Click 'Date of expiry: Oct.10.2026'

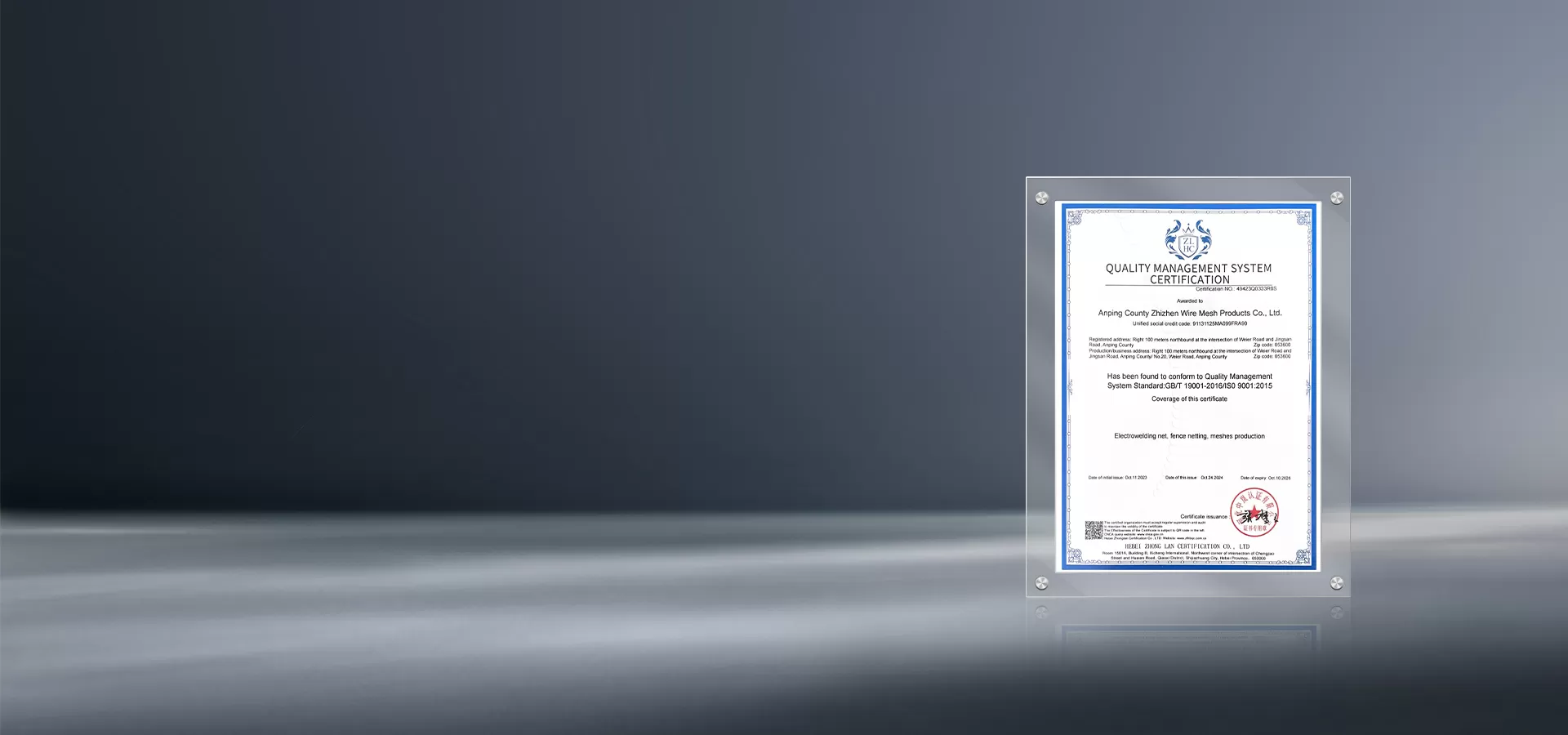[x=1266, y=478]
